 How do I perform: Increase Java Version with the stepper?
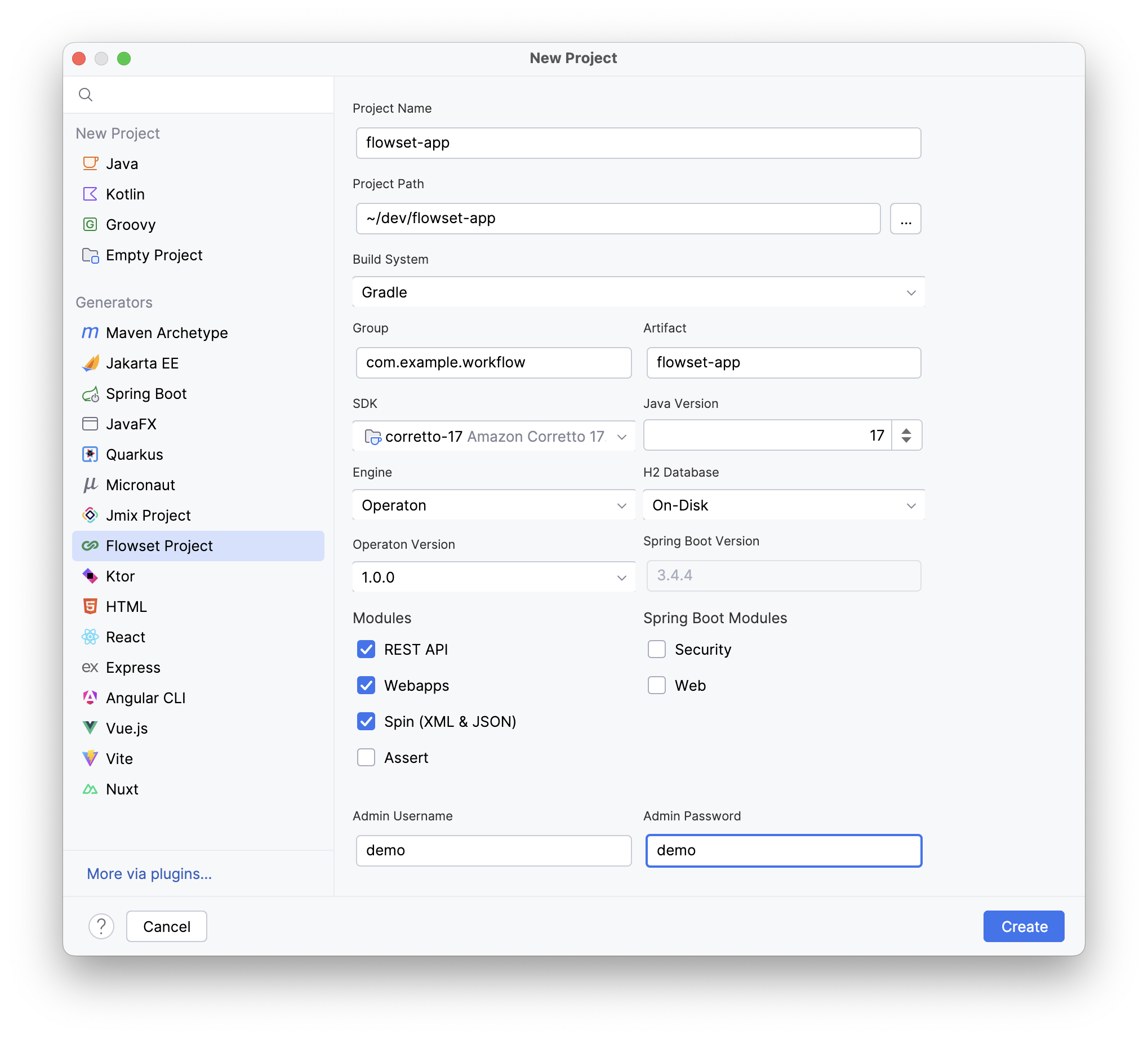tap(906, 430)
